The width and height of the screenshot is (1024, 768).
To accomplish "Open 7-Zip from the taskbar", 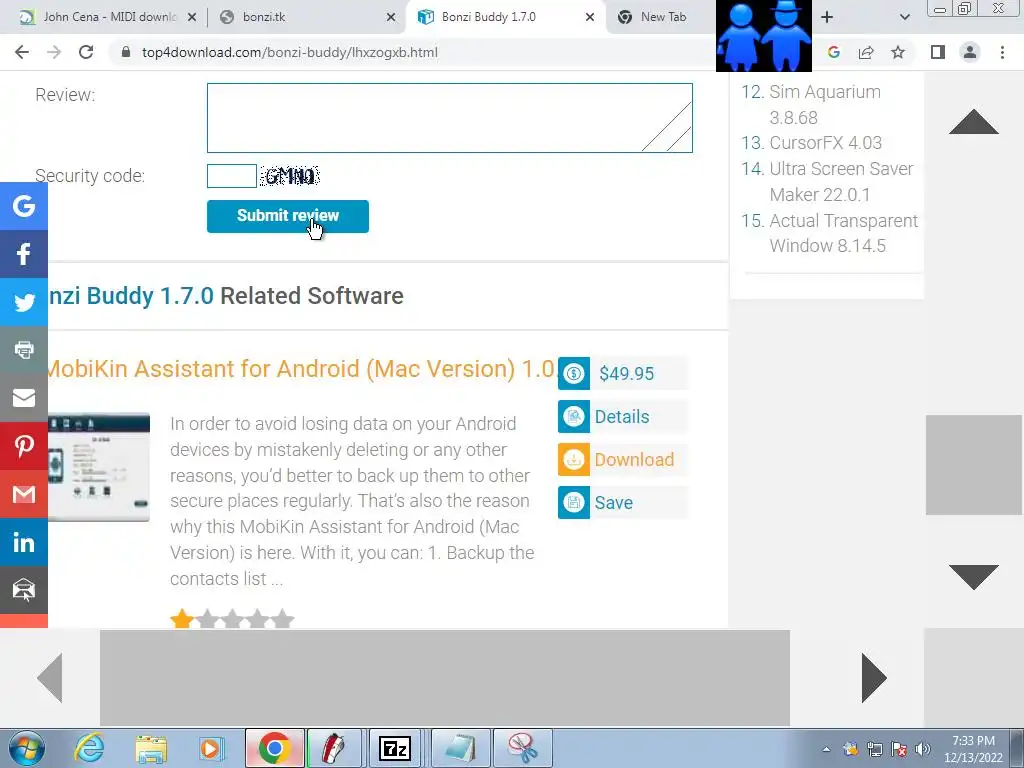I will [x=395, y=748].
